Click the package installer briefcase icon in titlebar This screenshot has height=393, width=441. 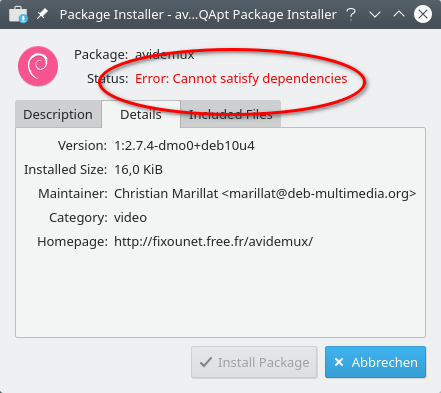(x=18, y=15)
